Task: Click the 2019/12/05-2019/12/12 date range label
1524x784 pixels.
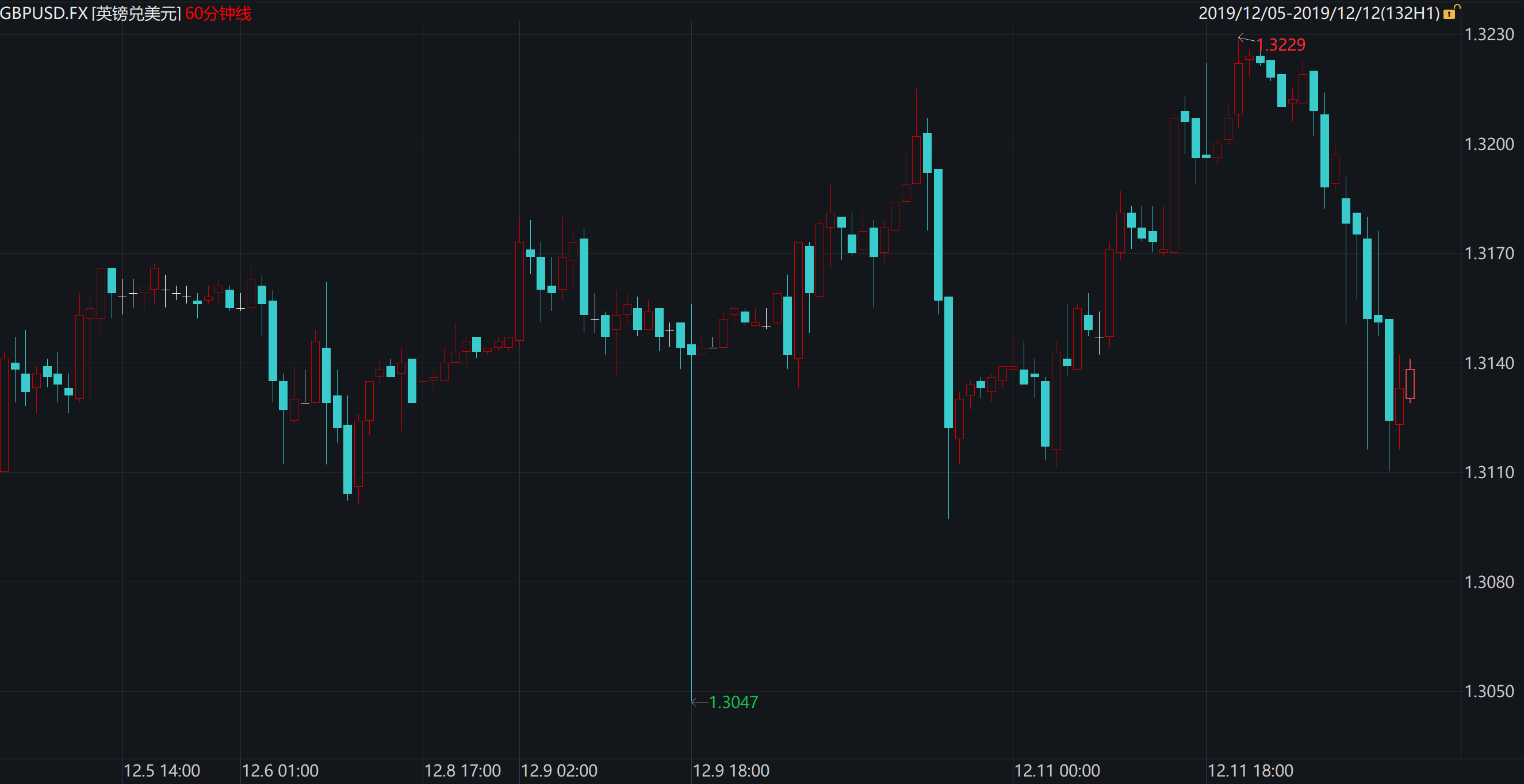Action: tap(1318, 13)
